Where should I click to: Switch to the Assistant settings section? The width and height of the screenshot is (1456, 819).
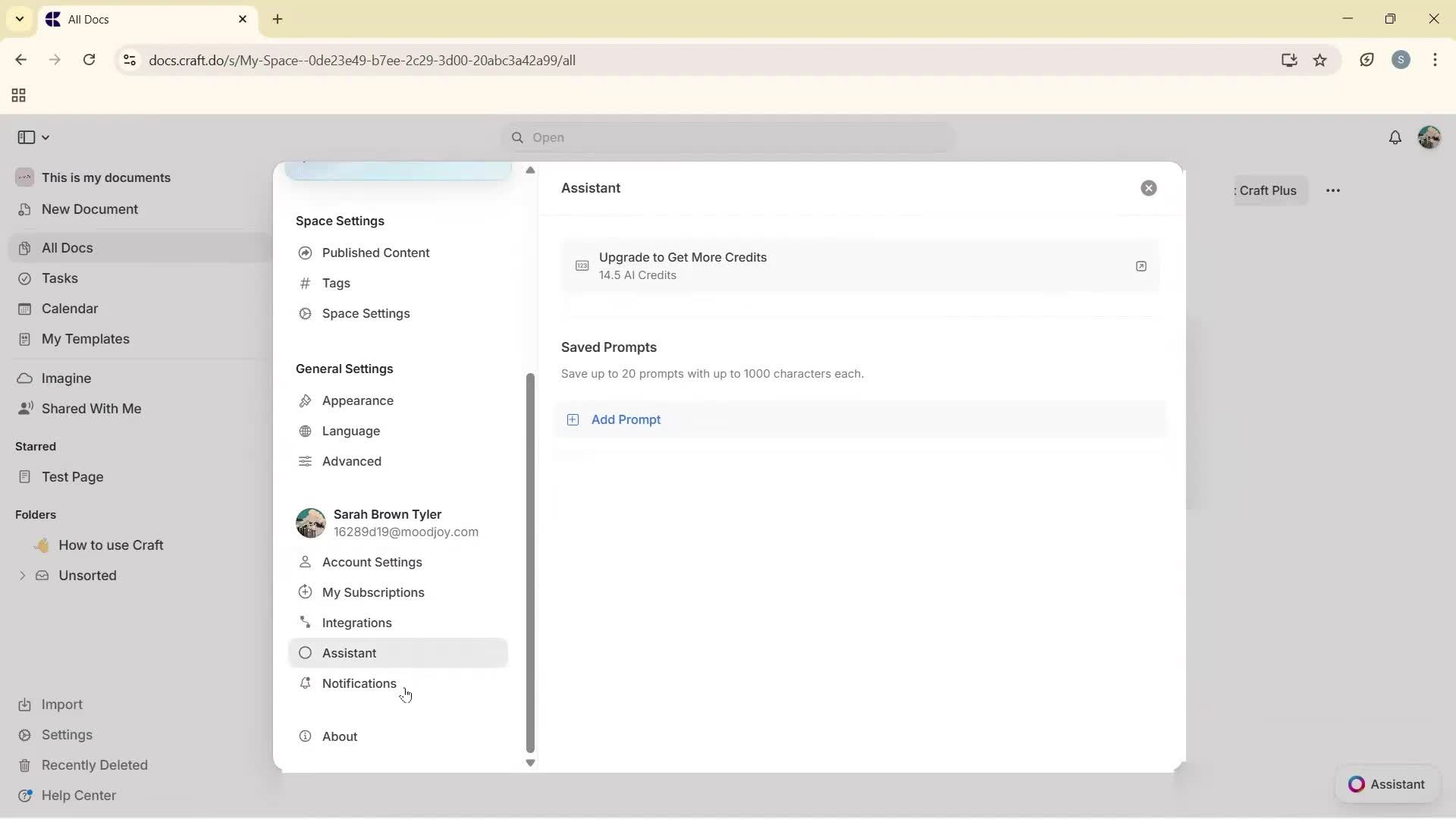[349, 653]
